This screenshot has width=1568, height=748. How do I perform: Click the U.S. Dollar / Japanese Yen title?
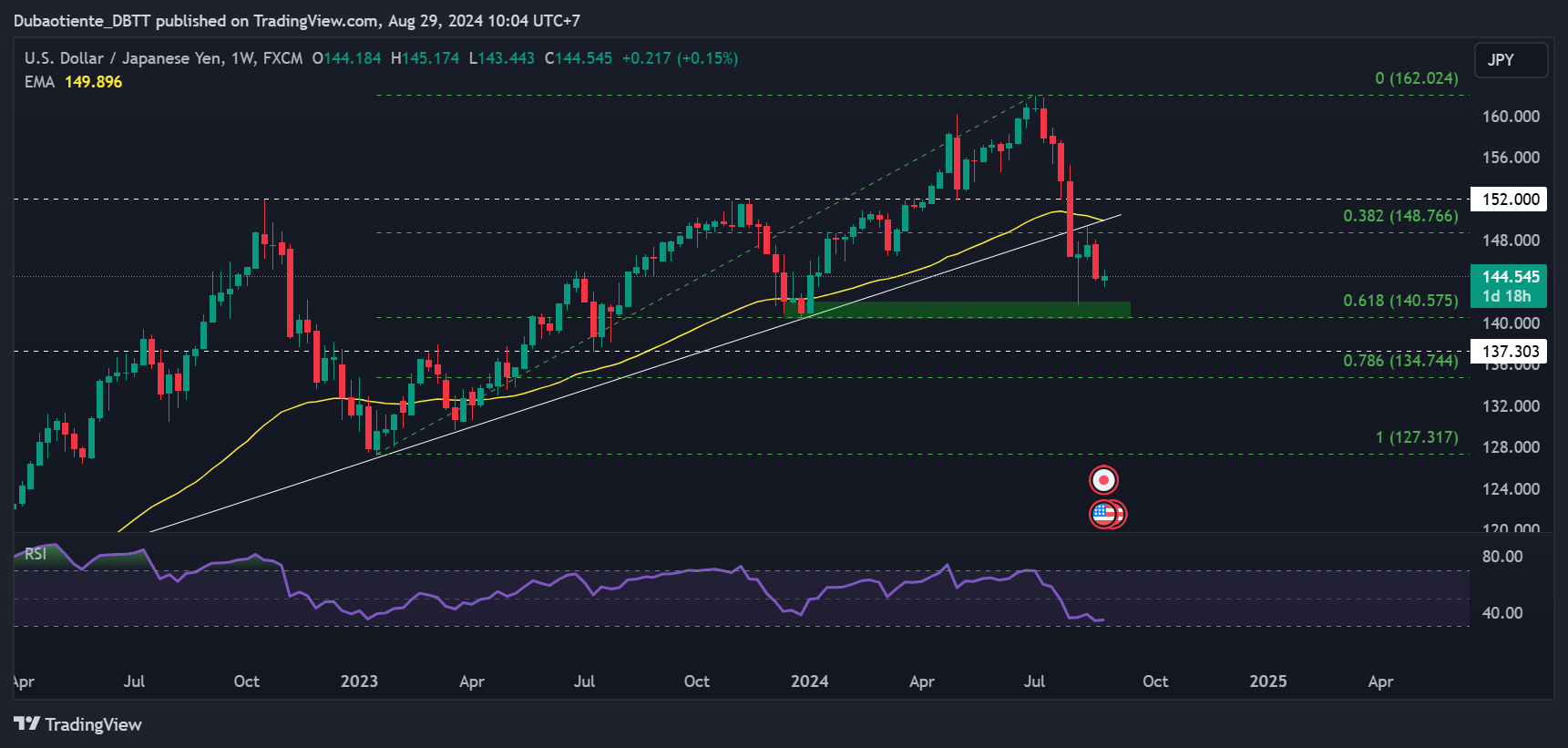click(123, 58)
